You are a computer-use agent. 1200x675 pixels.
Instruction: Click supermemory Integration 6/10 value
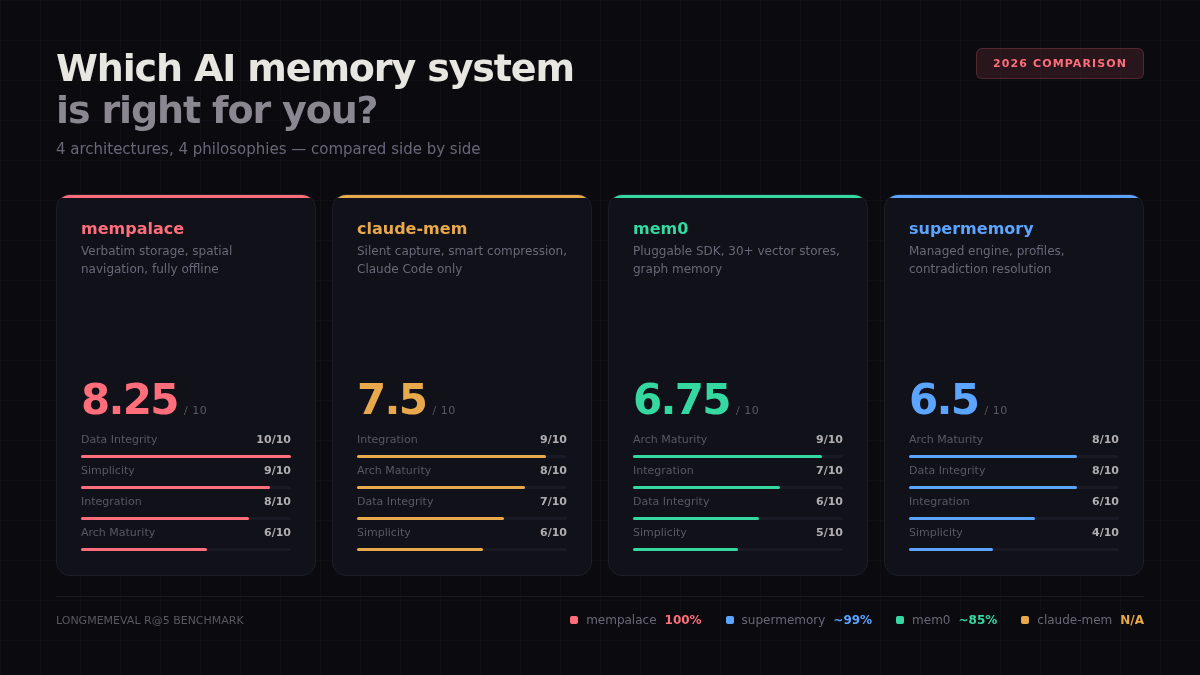(1105, 501)
